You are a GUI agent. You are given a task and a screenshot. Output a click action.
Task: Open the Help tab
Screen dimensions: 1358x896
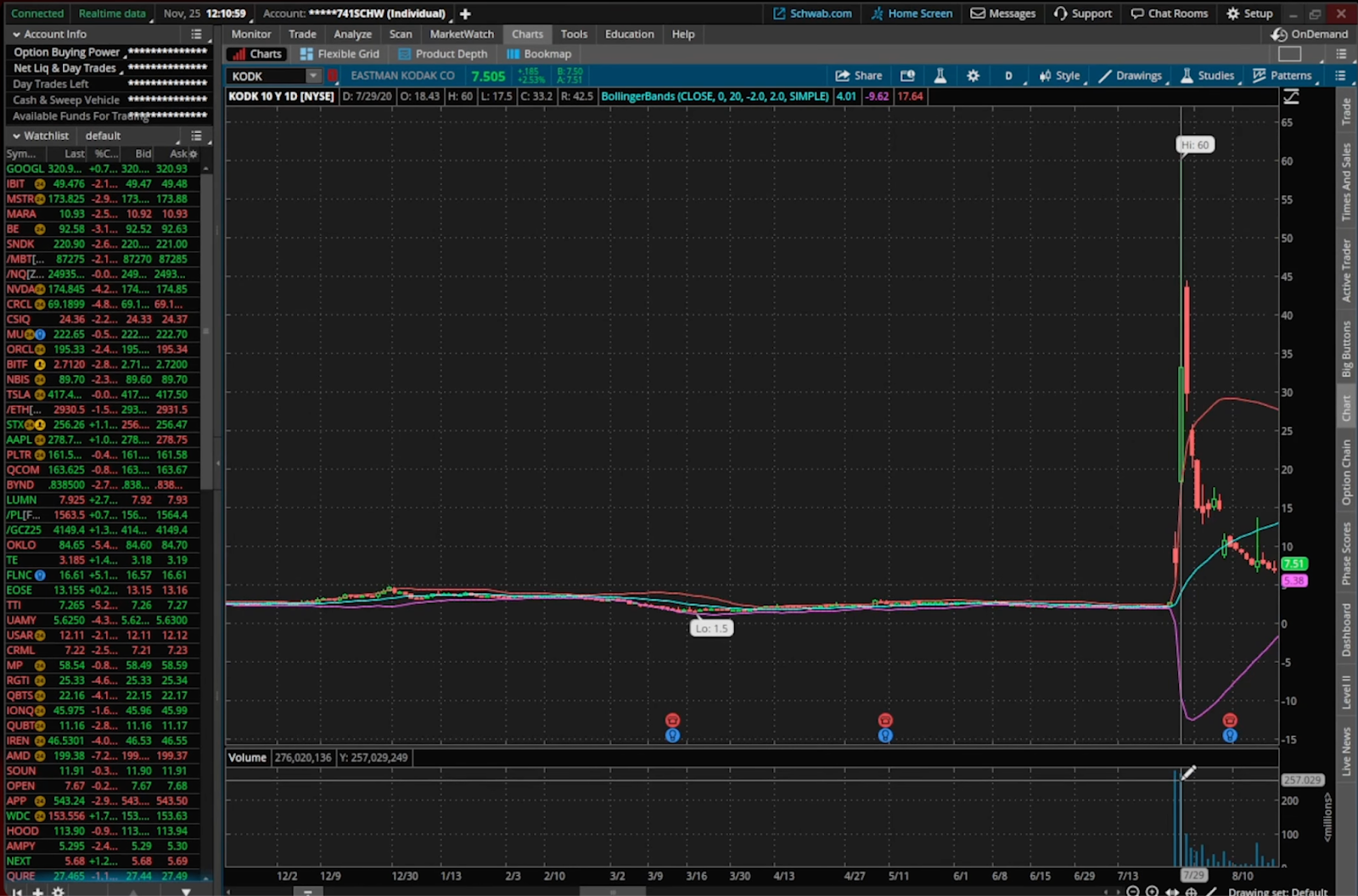tap(683, 34)
